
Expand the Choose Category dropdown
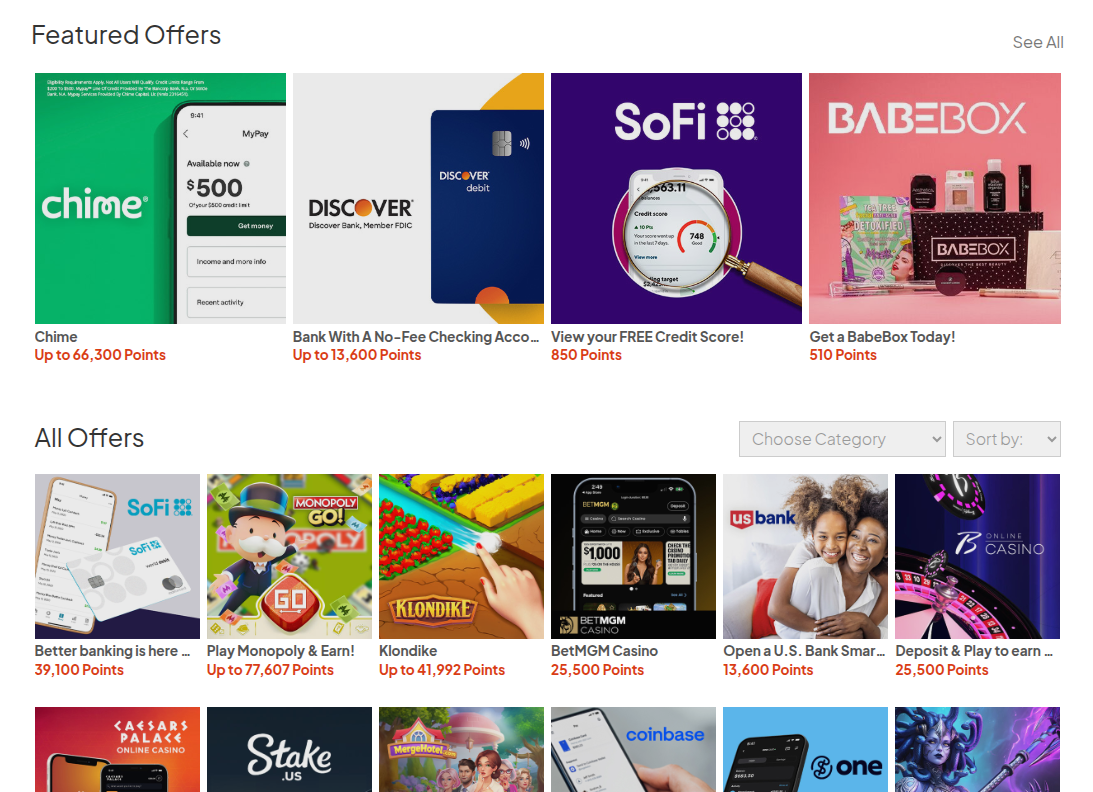click(842, 439)
